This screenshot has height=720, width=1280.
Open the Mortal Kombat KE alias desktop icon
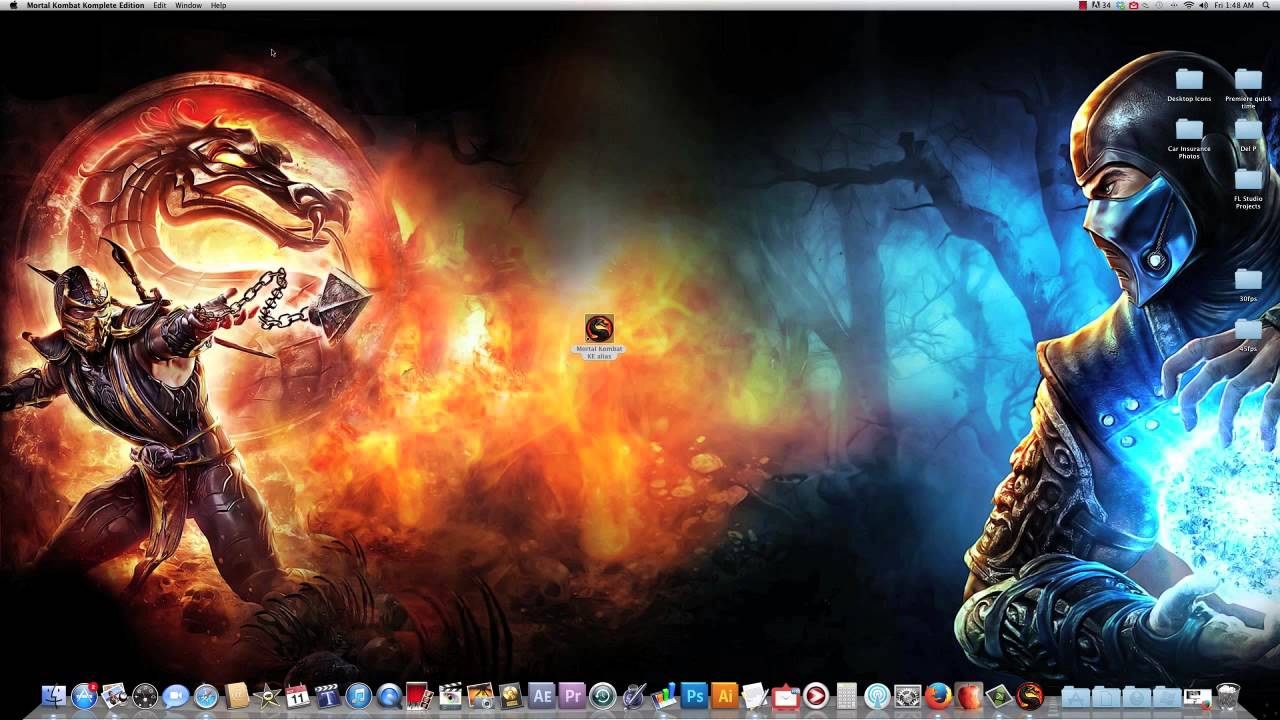pyautogui.click(x=599, y=337)
